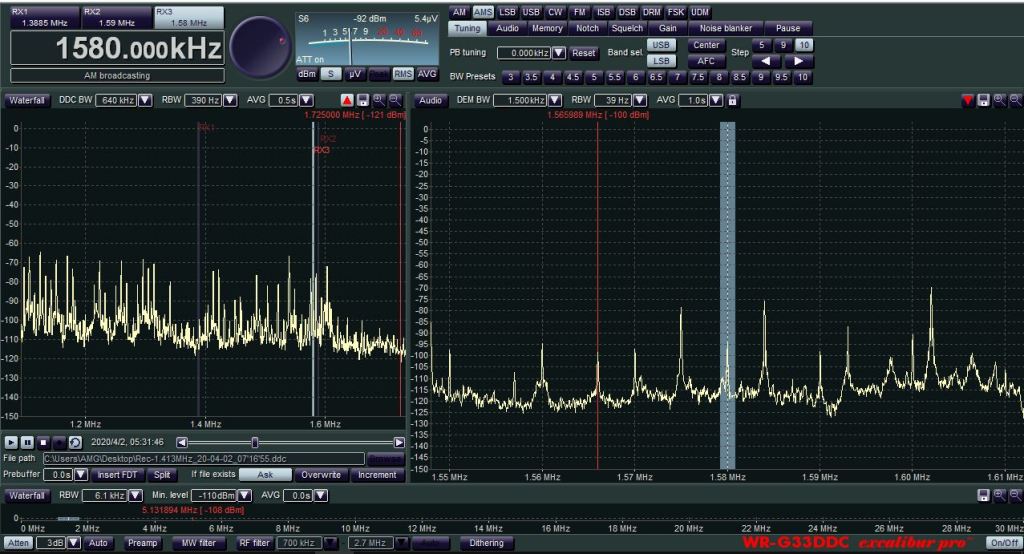The width and height of the screenshot is (1024, 554).
Task: Enable the Preamp
Action: (142, 543)
